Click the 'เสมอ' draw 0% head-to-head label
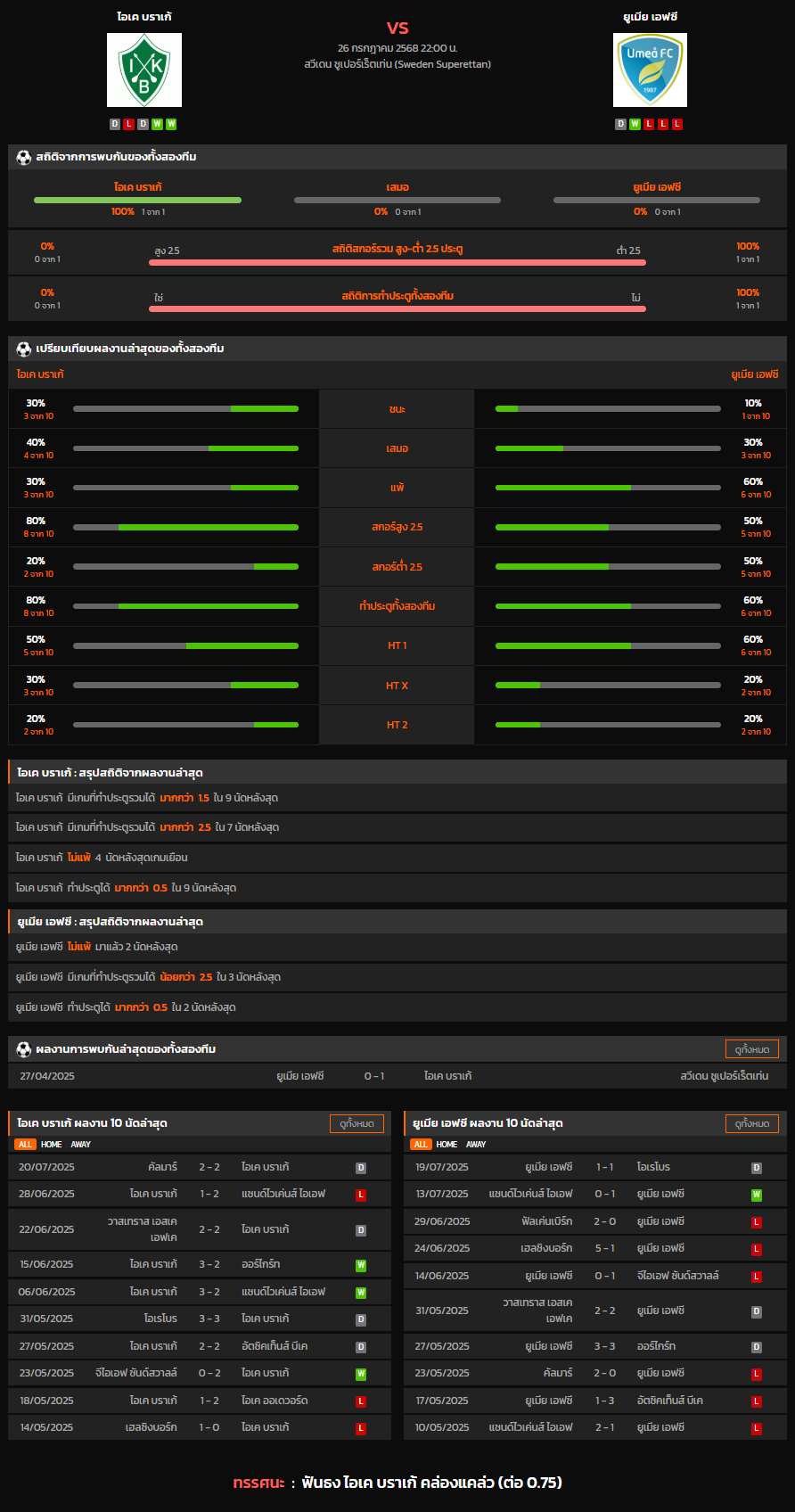The width and height of the screenshot is (795, 1512). [397, 187]
